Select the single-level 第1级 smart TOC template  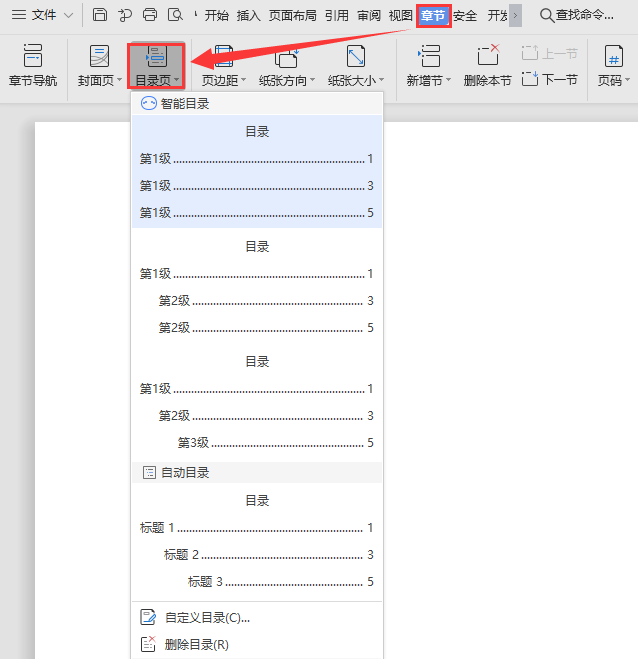(x=257, y=172)
